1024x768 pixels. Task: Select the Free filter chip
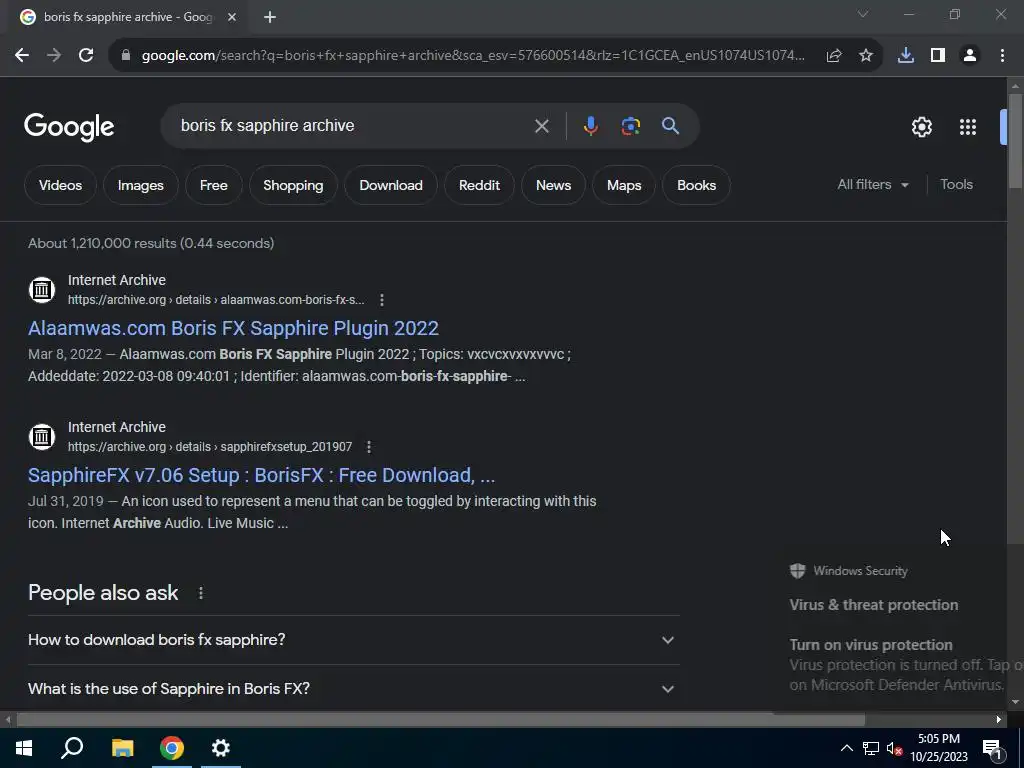[214, 185]
